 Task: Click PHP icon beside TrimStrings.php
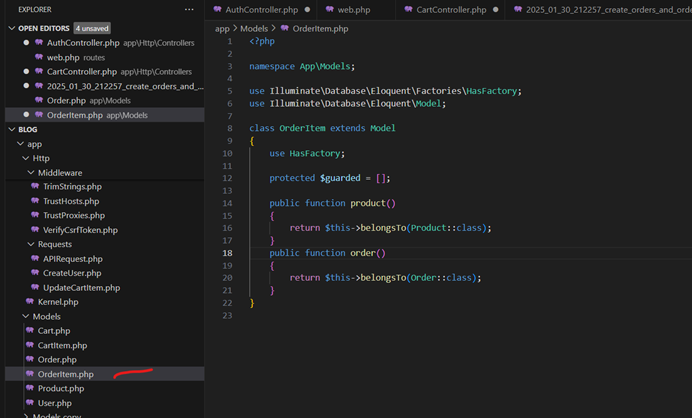pos(35,186)
